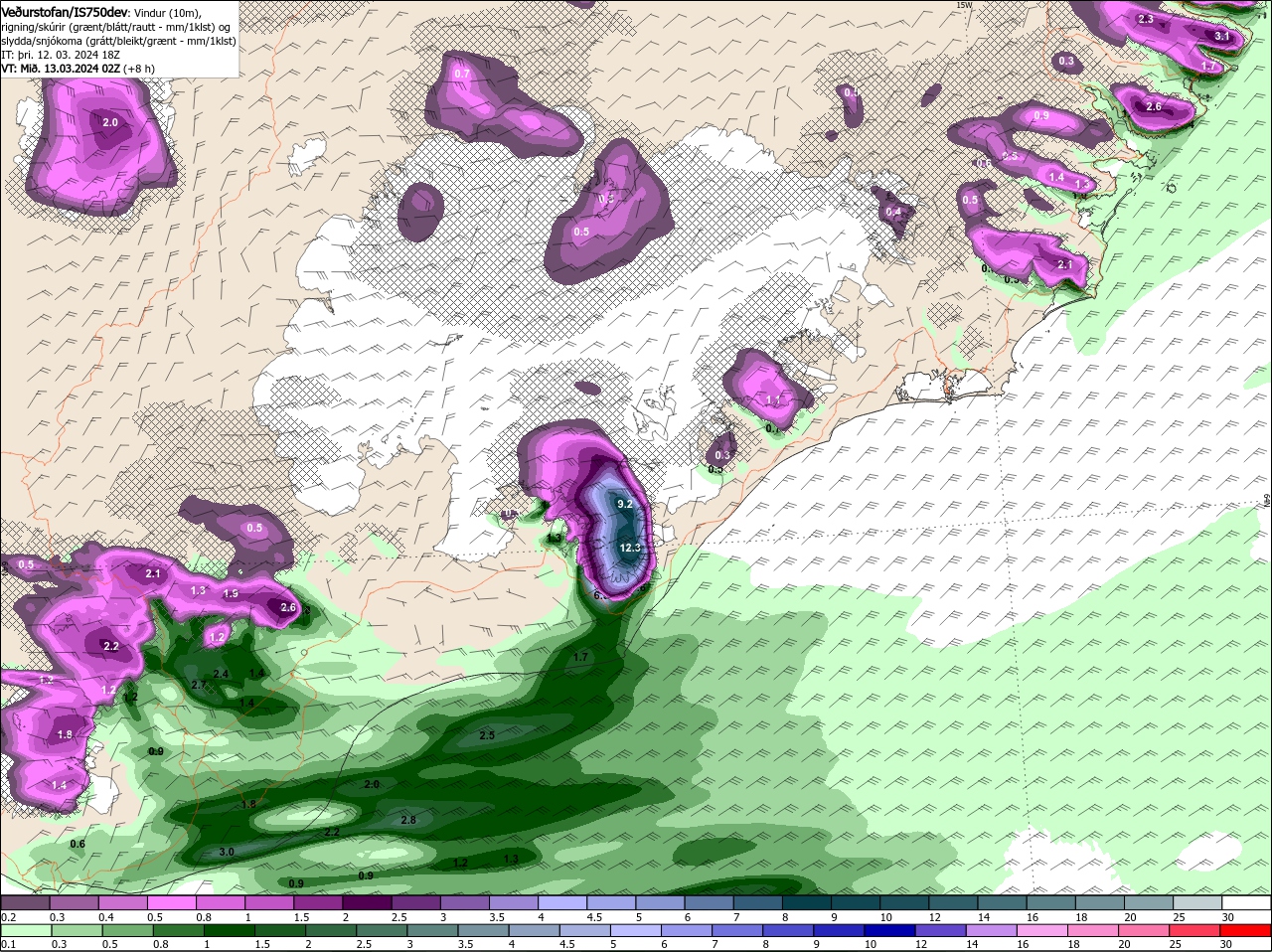Click snow scale swatch between 0.2 and 0.3

[25, 902]
